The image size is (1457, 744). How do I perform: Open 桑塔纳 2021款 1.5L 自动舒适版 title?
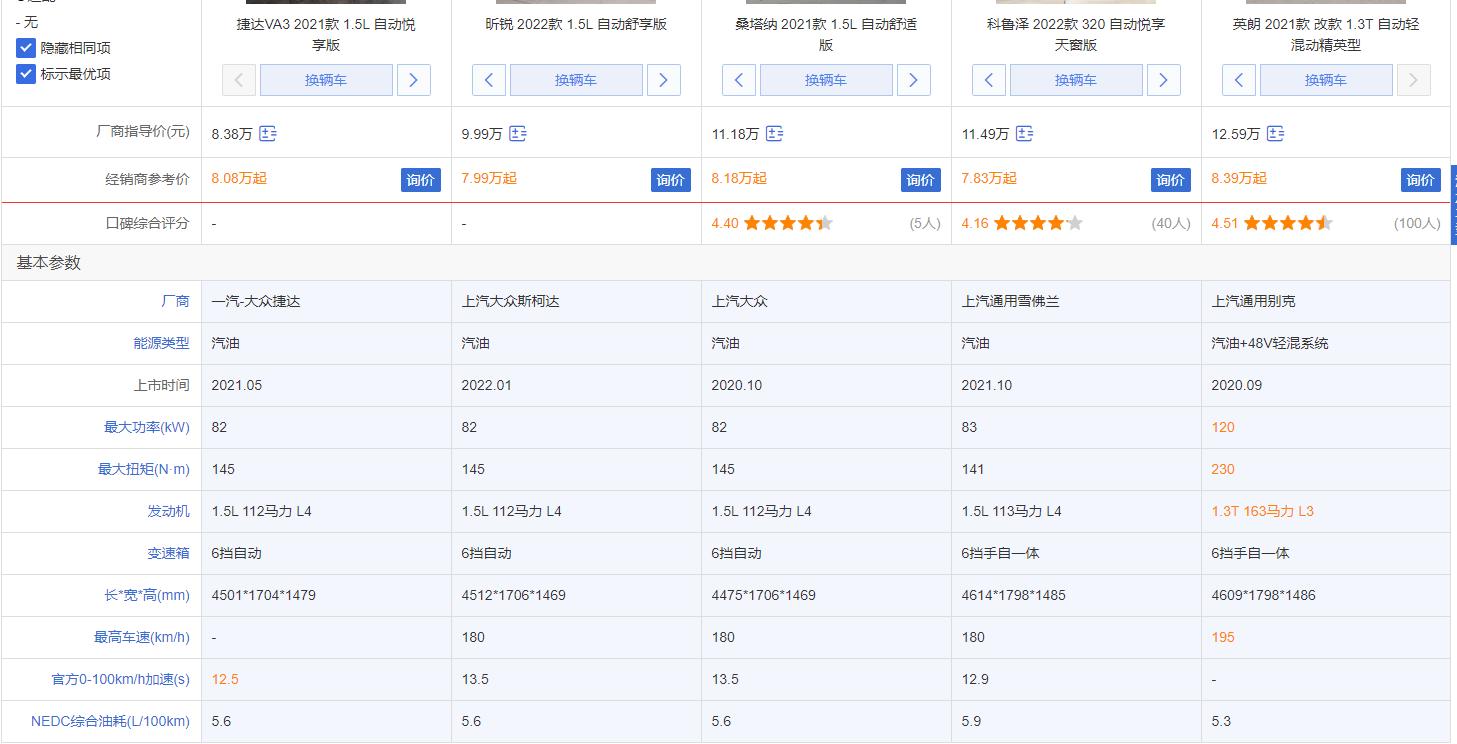[826, 34]
